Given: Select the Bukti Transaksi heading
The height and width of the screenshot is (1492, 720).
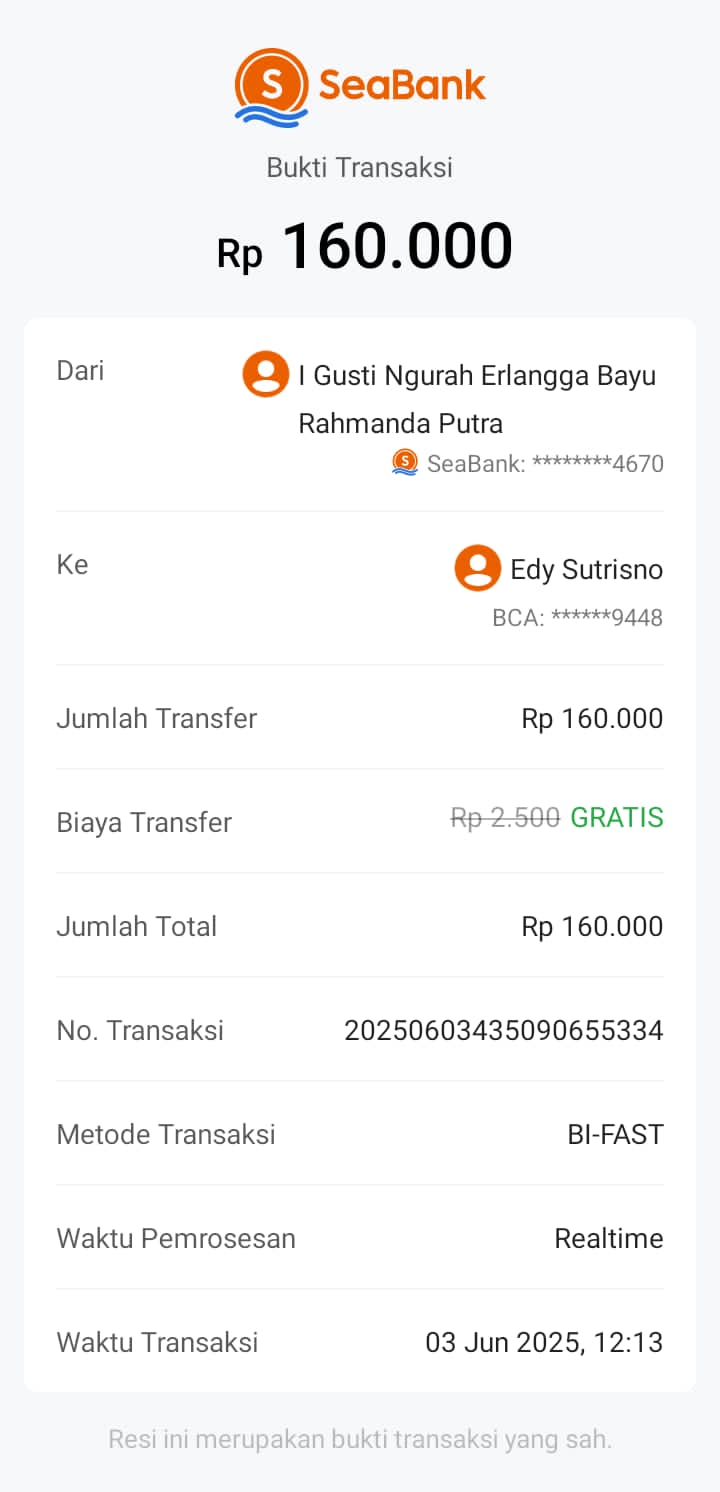Looking at the screenshot, I should pyautogui.click(x=359, y=167).
